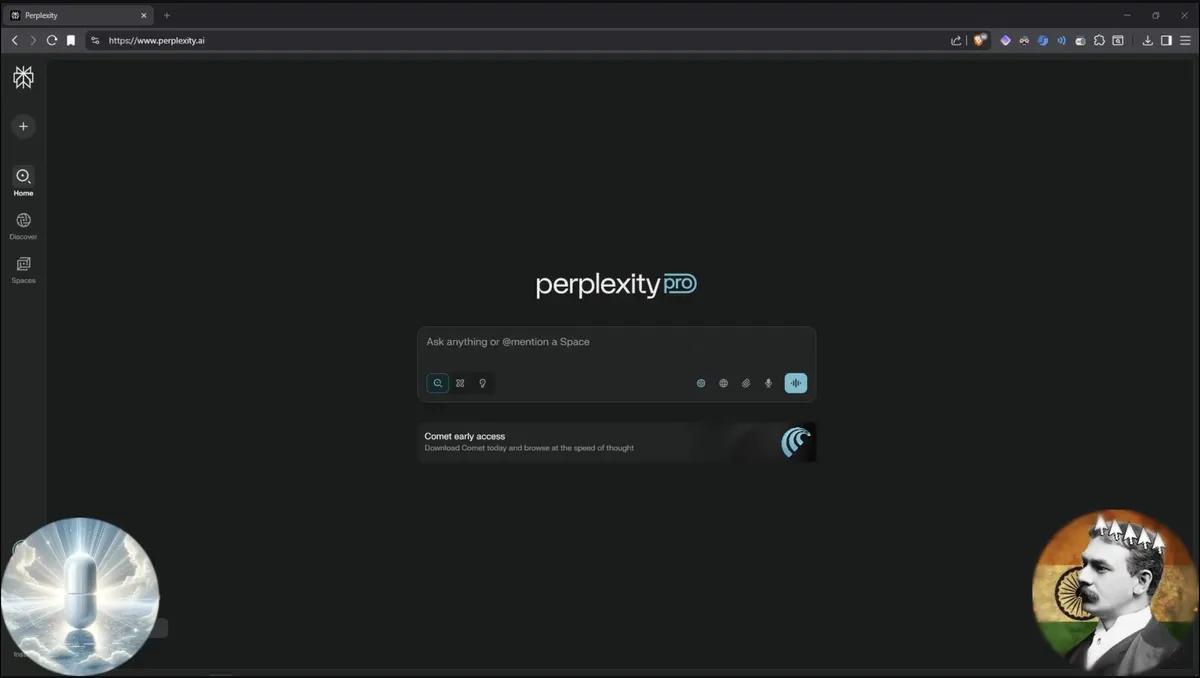This screenshot has width=1200, height=678.
Task: Open the Labs lightbulb mode
Action: (x=482, y=383)
